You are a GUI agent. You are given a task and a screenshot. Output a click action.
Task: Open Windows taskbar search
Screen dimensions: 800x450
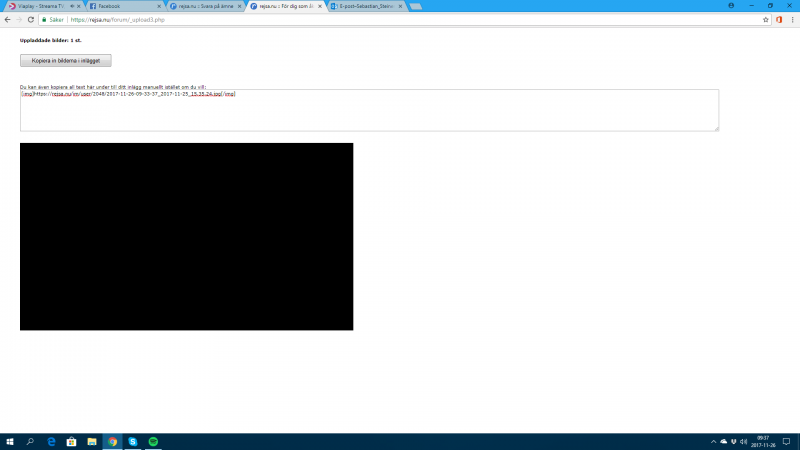[30, 442]
